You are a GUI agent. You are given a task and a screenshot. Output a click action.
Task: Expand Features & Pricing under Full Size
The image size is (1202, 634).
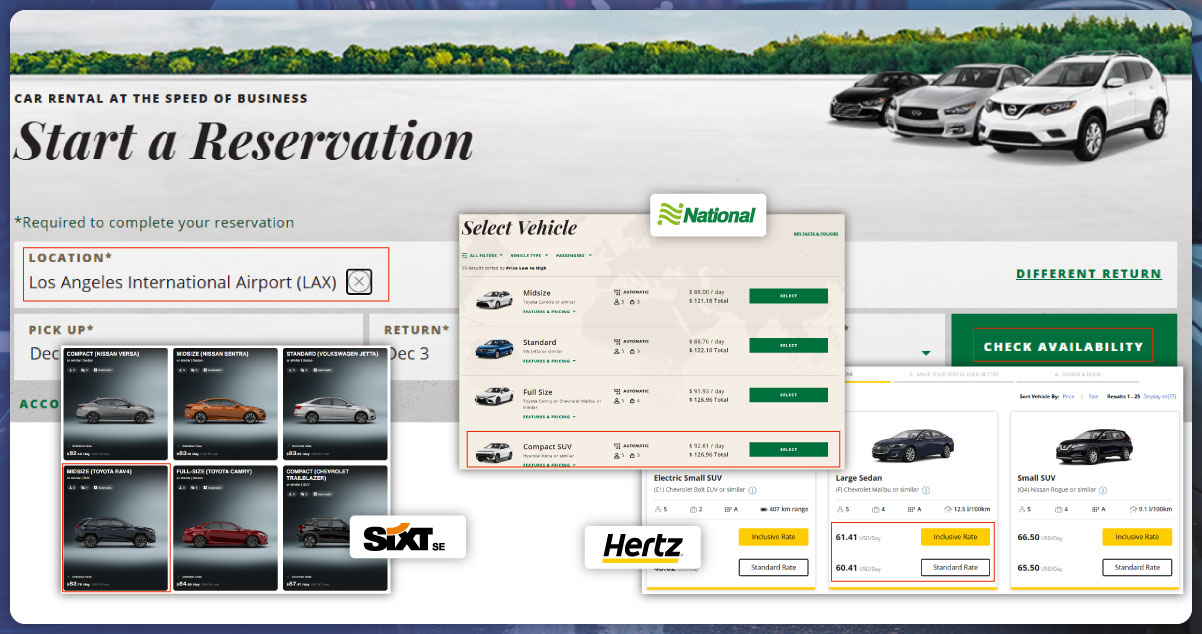pyautogui.click(x=548, y=416)
